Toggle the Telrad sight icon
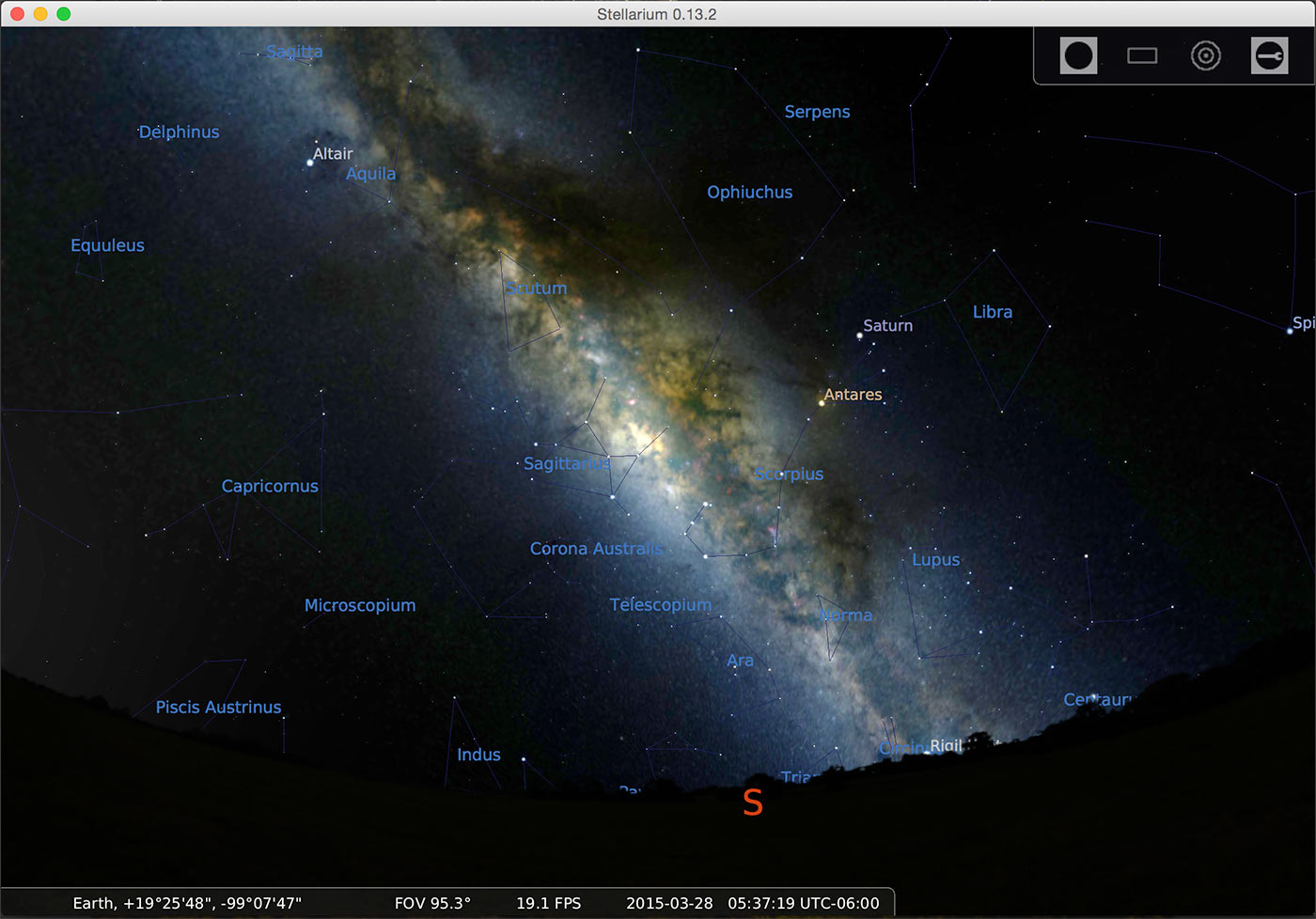The height and width of the screenshot is (919, 1316). point(1205,55)
